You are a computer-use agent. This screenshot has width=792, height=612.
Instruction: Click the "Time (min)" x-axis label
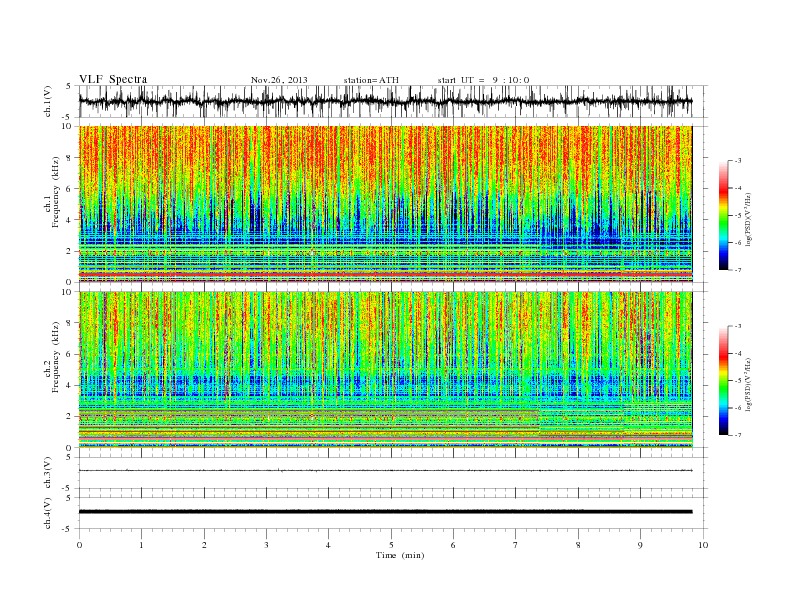[x=400, y=555]
